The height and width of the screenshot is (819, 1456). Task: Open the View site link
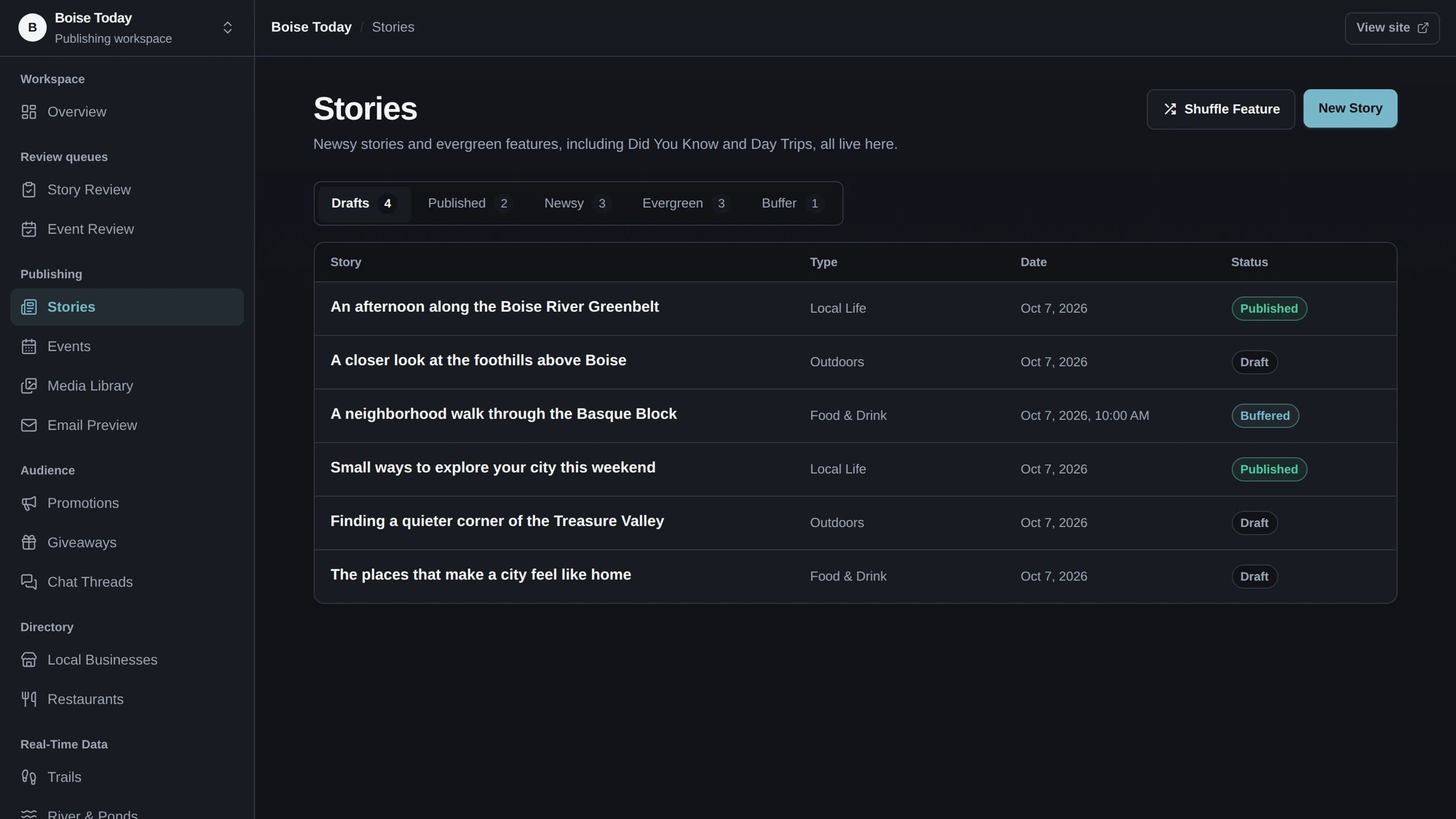coord(1392,28)
